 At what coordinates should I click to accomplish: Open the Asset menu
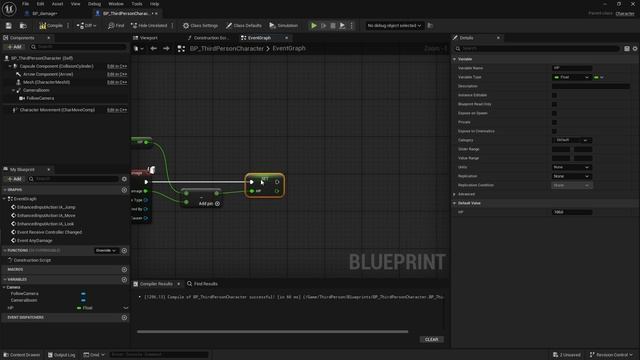pyautogui.click(x=57, y=4)
